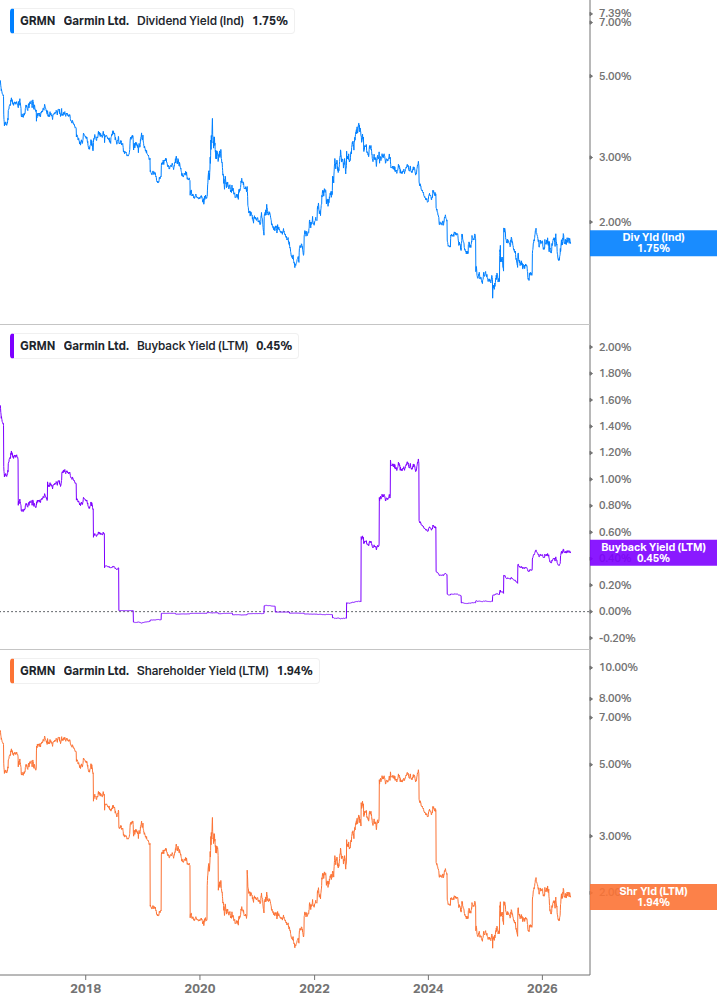Image resolution: width=717 pixels, height=1005 pixels.
Task: Click the 1.00% tick on the buyback yield axis
Action: (615, 479)
